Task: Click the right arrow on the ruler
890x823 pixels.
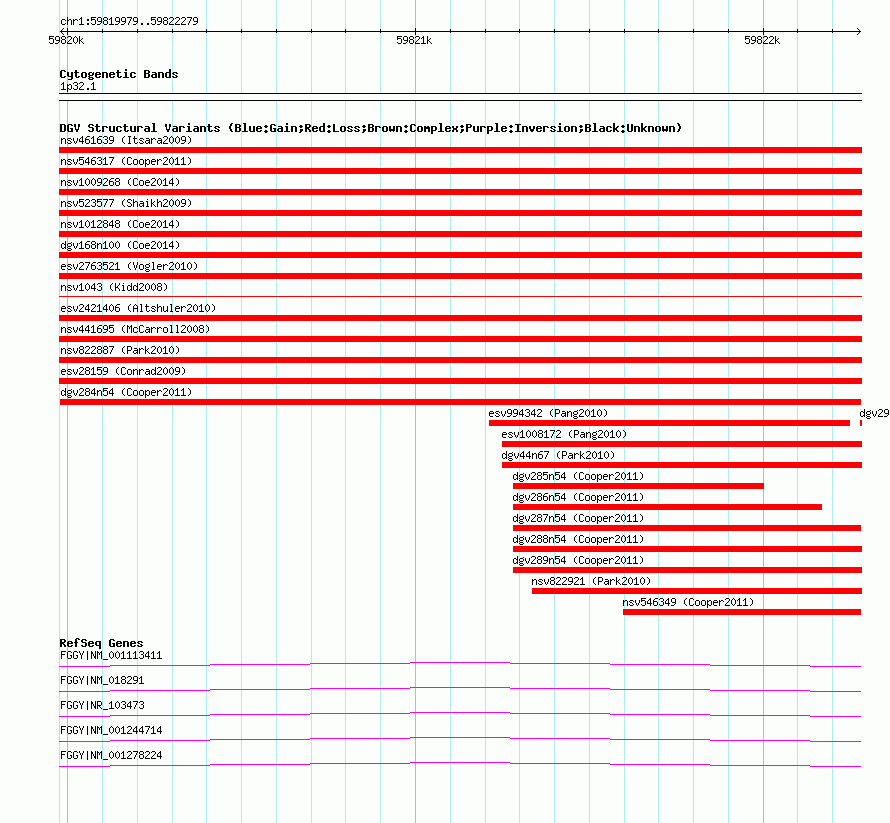Action: 858,32
